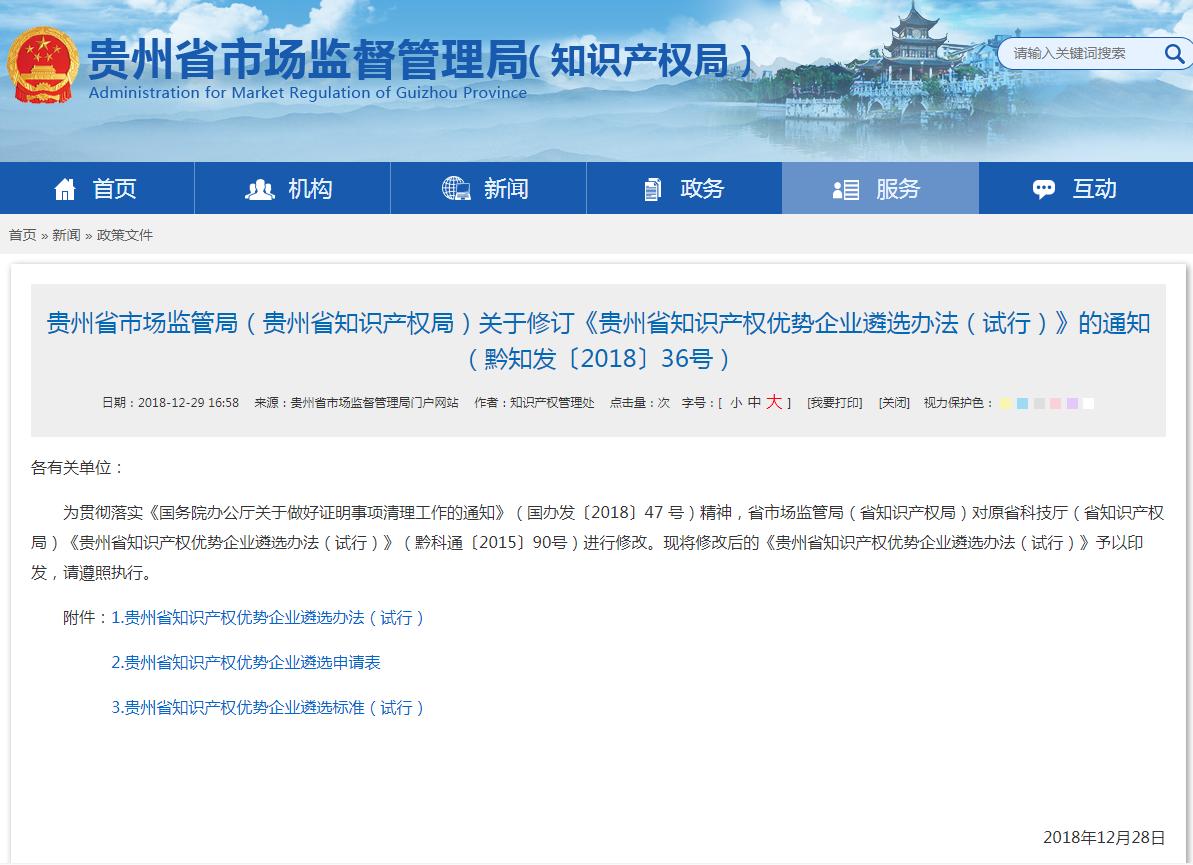Click the 我要打印 print link
The width and height of the screenshot is (1193, 865).
pos(834,402)
